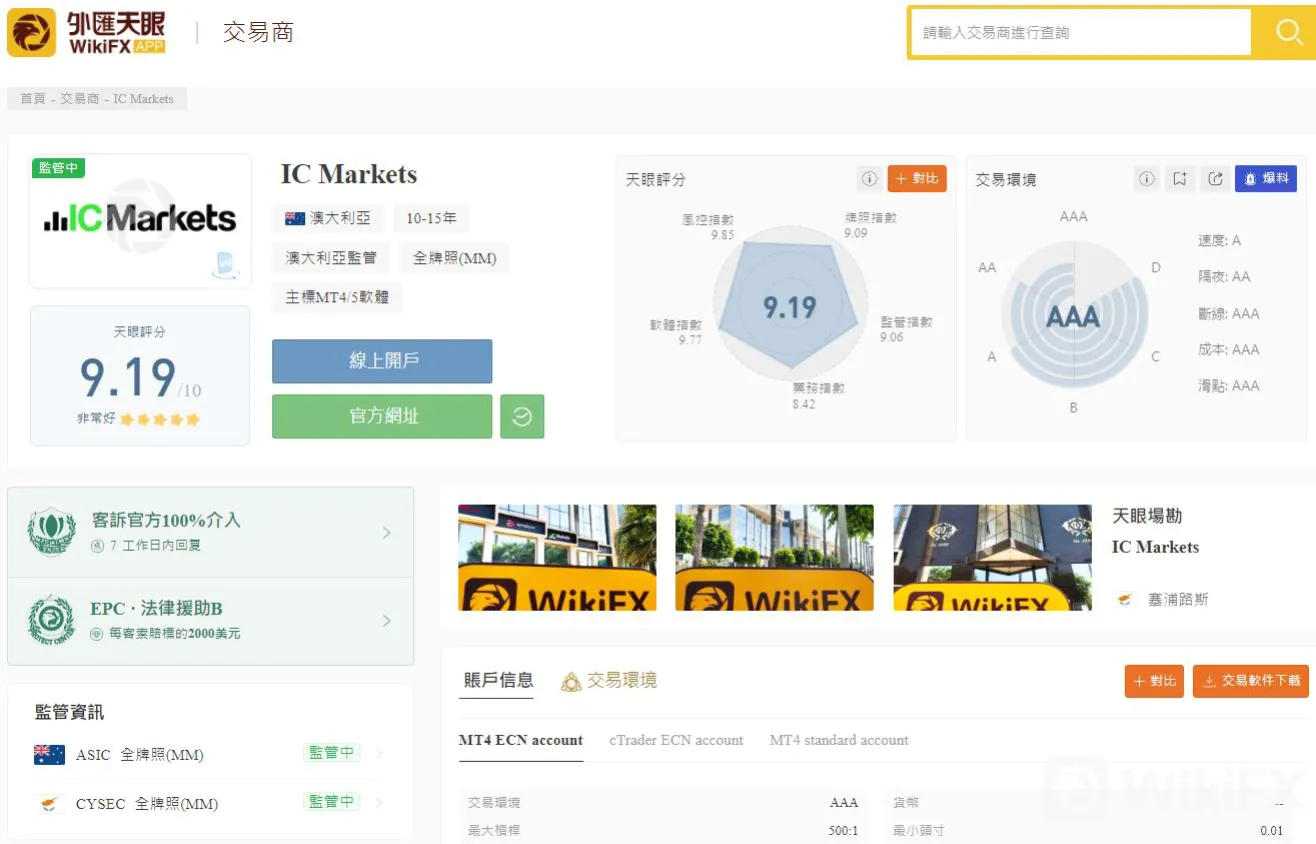Viewport: 1316px width, 844px height.
Task: Switch to the 賬戶信息 tab
Action: [x=499, y=681]
